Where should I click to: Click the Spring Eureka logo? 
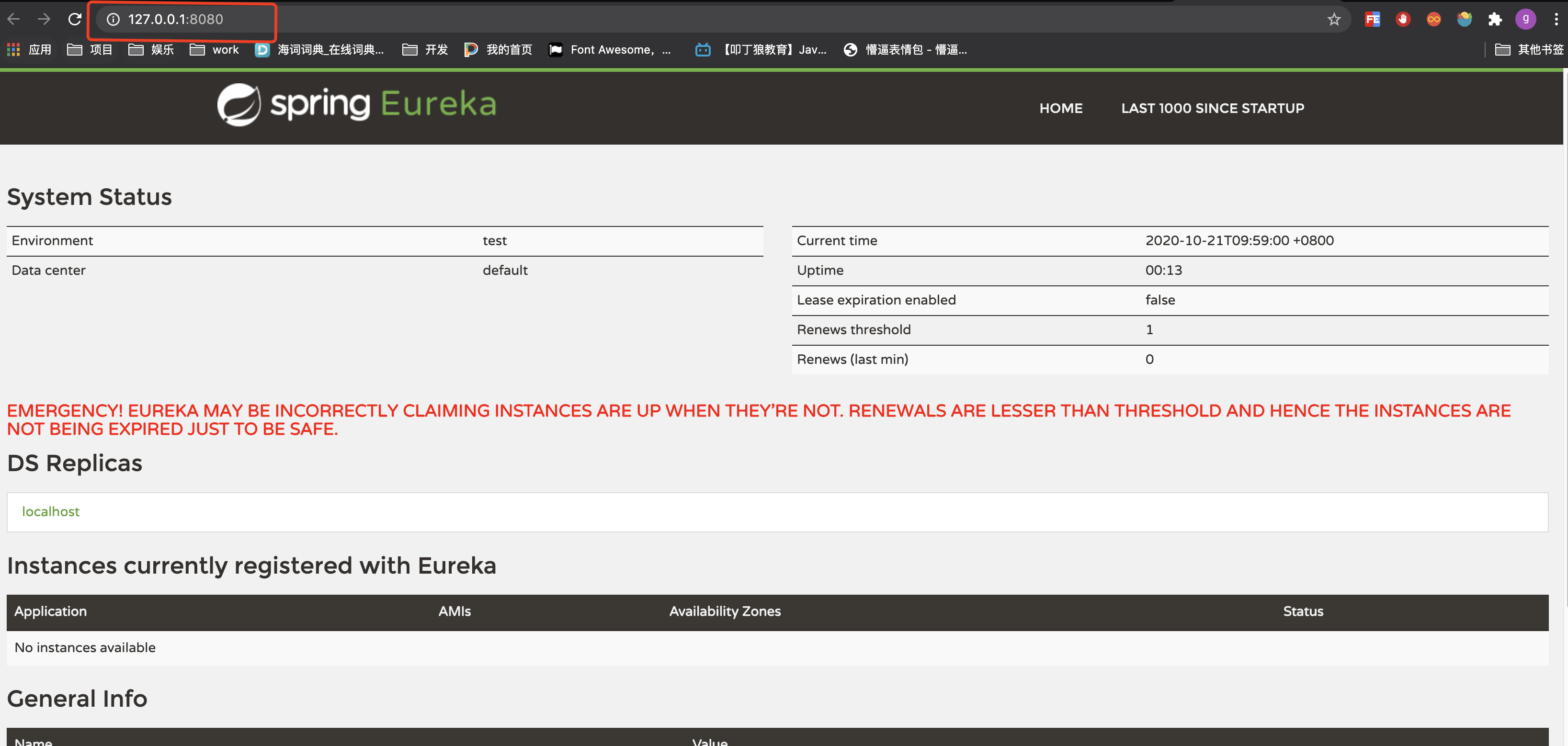[357, 105]
